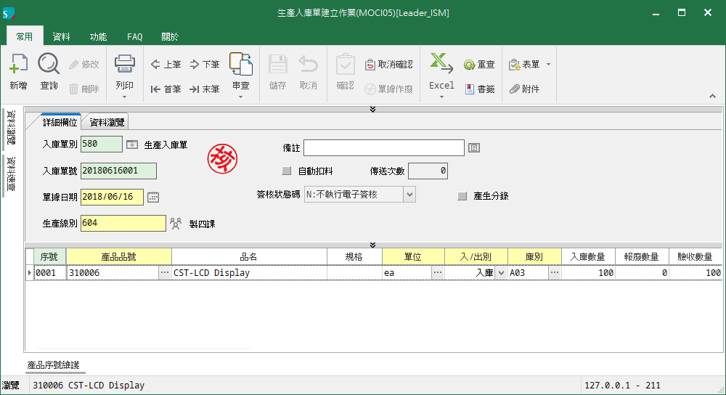This screenshot has height=395, width=726.
Task: Click the 儲存 save floppy icon
Action: (x=278, y=64)
